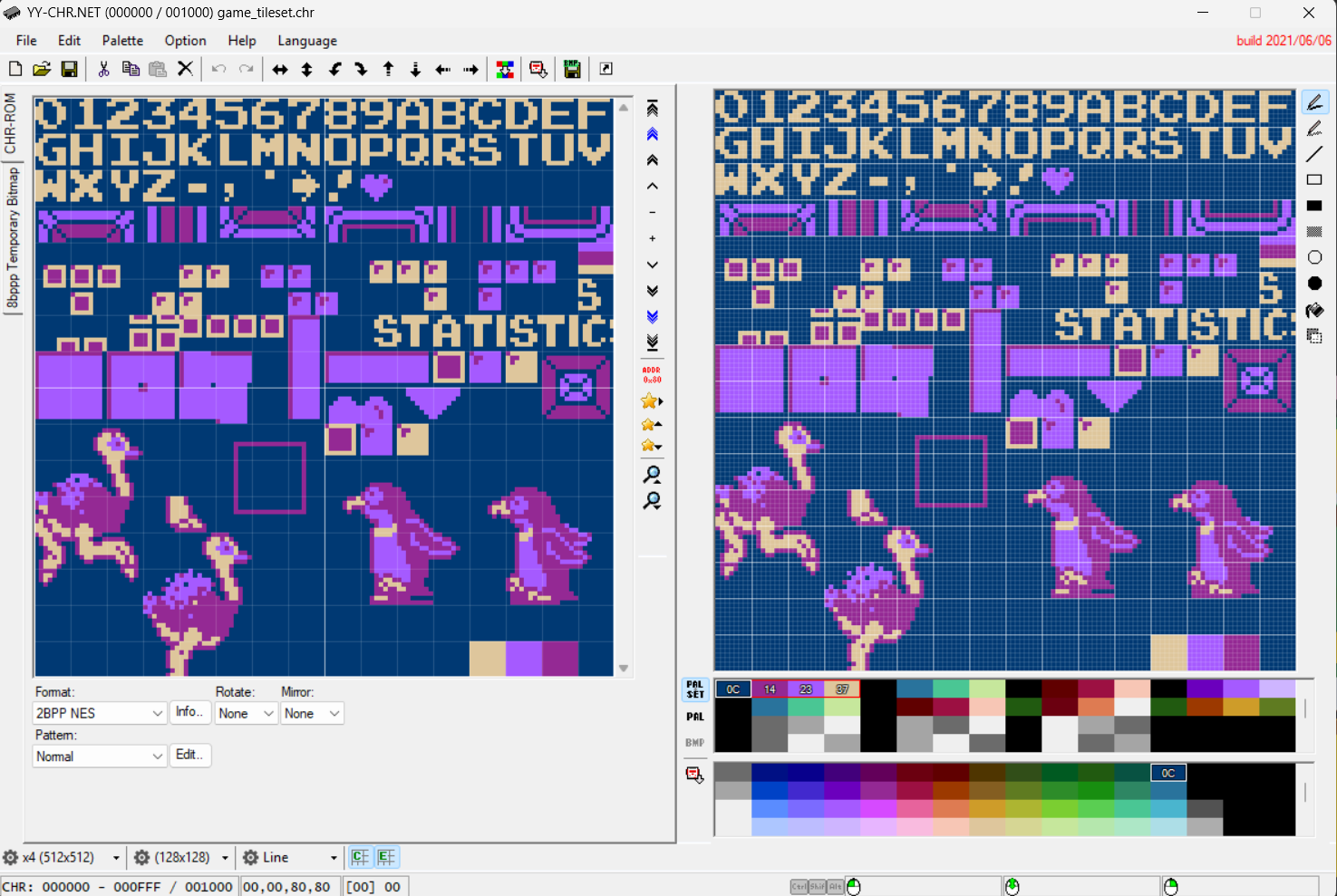Shift the tile left with the left arrow
The width and height of the screenshot is (1337, 896).
(x=443, y=70)
